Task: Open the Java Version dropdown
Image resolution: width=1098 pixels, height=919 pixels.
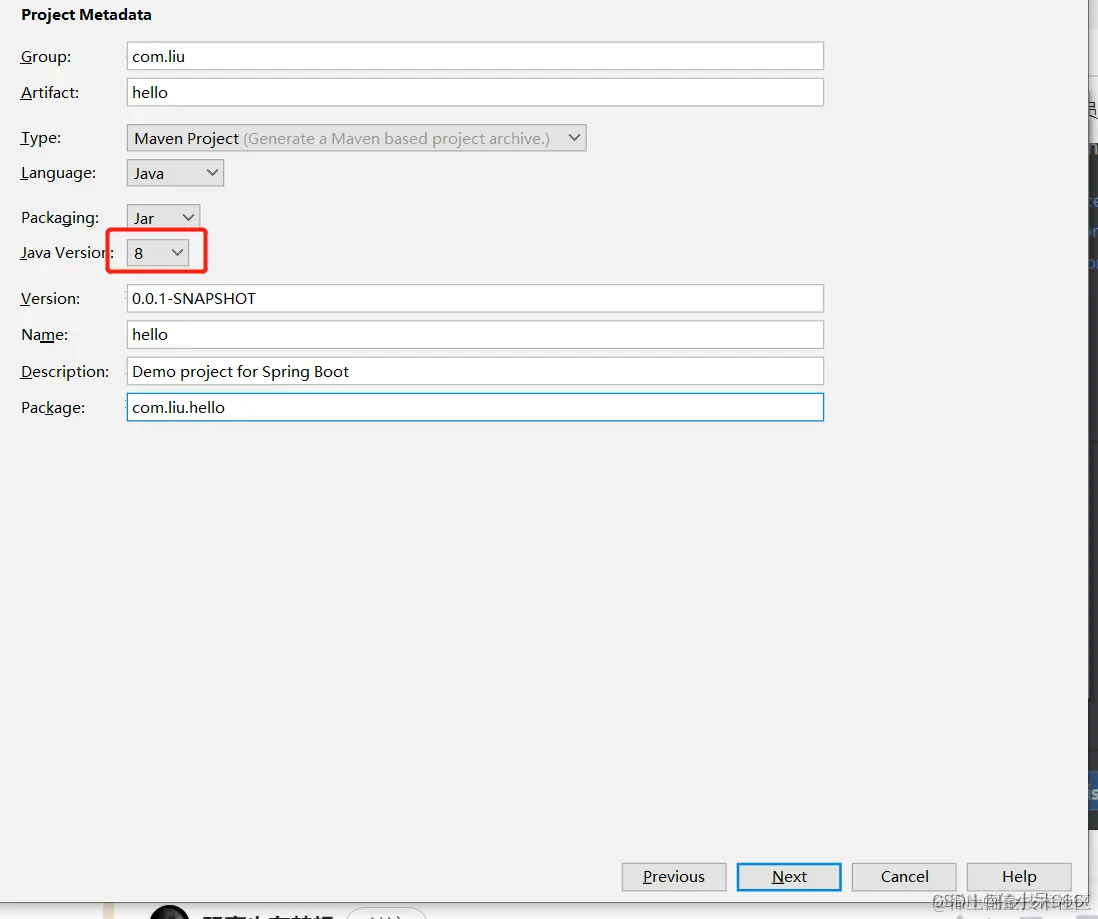Action: [158, 253]
